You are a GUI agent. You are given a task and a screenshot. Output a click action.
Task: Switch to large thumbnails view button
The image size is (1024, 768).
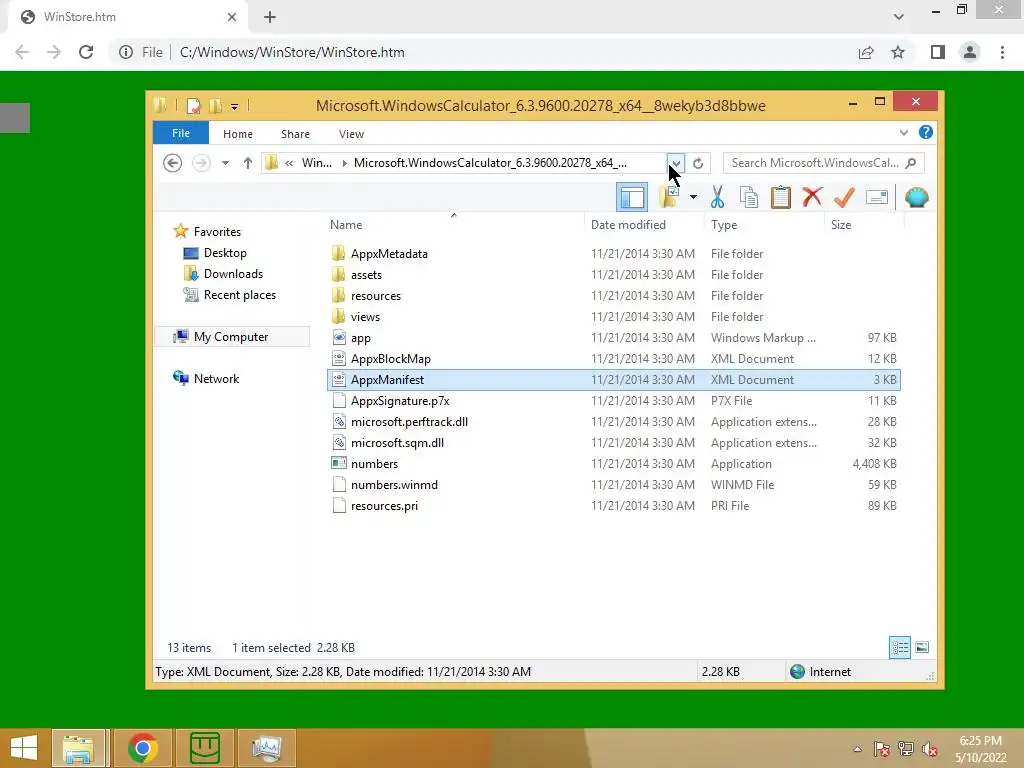coord(921,647)
